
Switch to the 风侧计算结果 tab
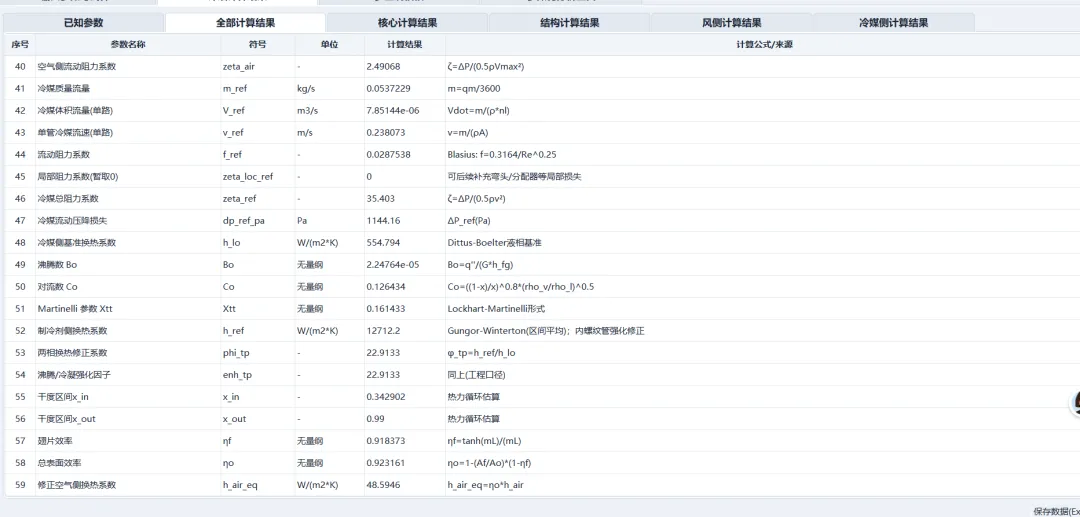(731, 23)
